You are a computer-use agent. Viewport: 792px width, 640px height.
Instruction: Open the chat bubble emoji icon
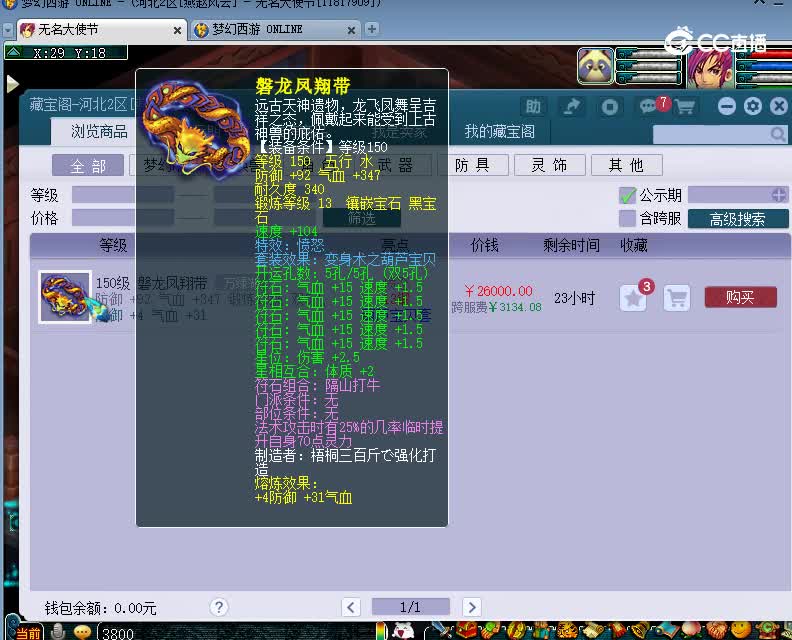(x=82, y=631)
